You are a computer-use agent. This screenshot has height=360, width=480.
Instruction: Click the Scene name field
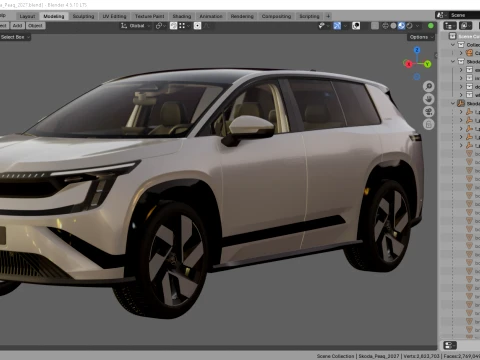464,15
